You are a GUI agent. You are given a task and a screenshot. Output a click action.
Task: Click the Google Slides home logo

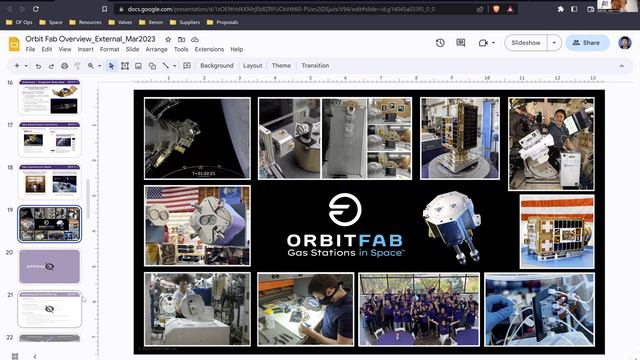[x=14, y=44]
